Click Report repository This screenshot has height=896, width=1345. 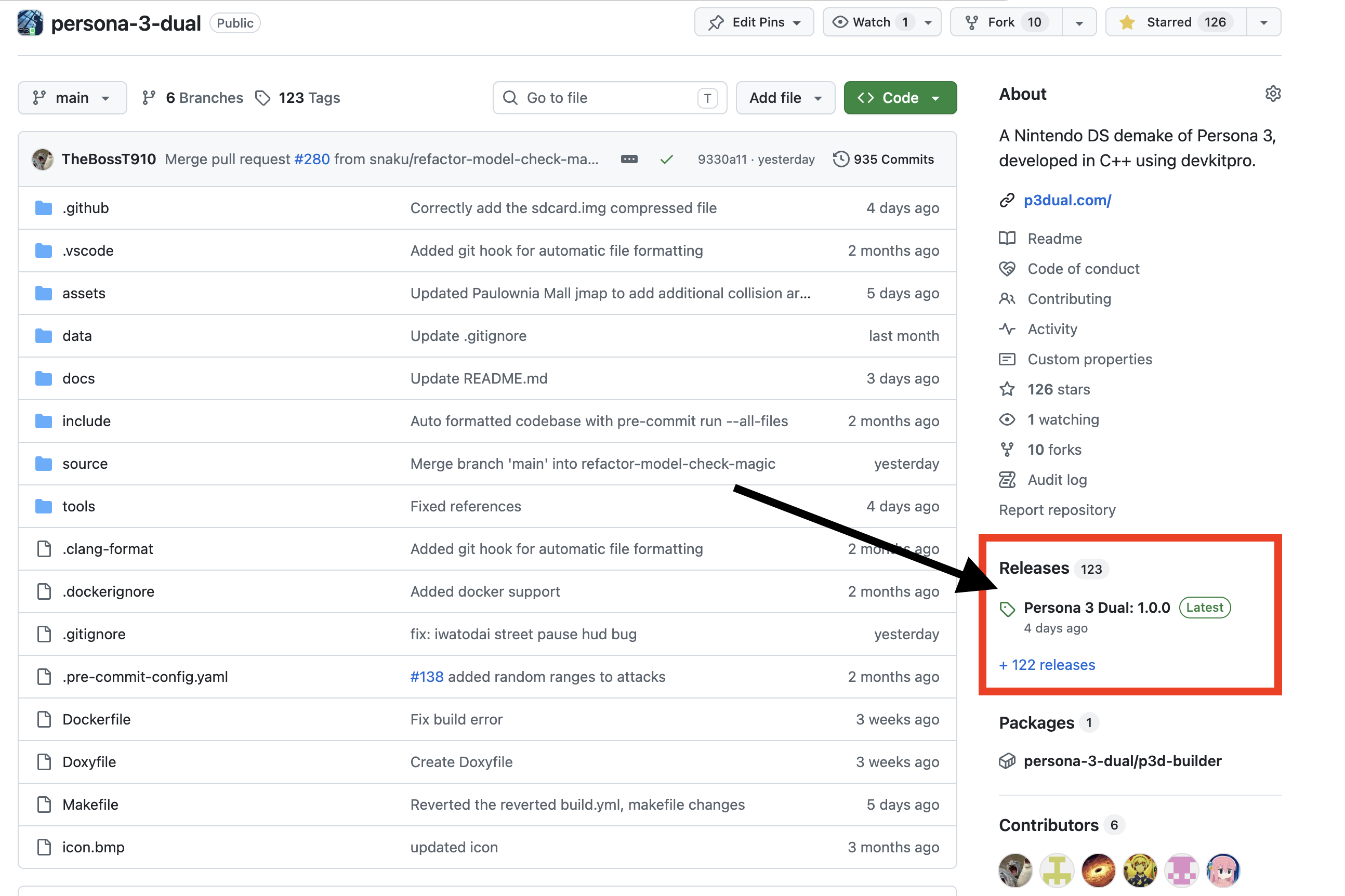(x=1057, y=510)
